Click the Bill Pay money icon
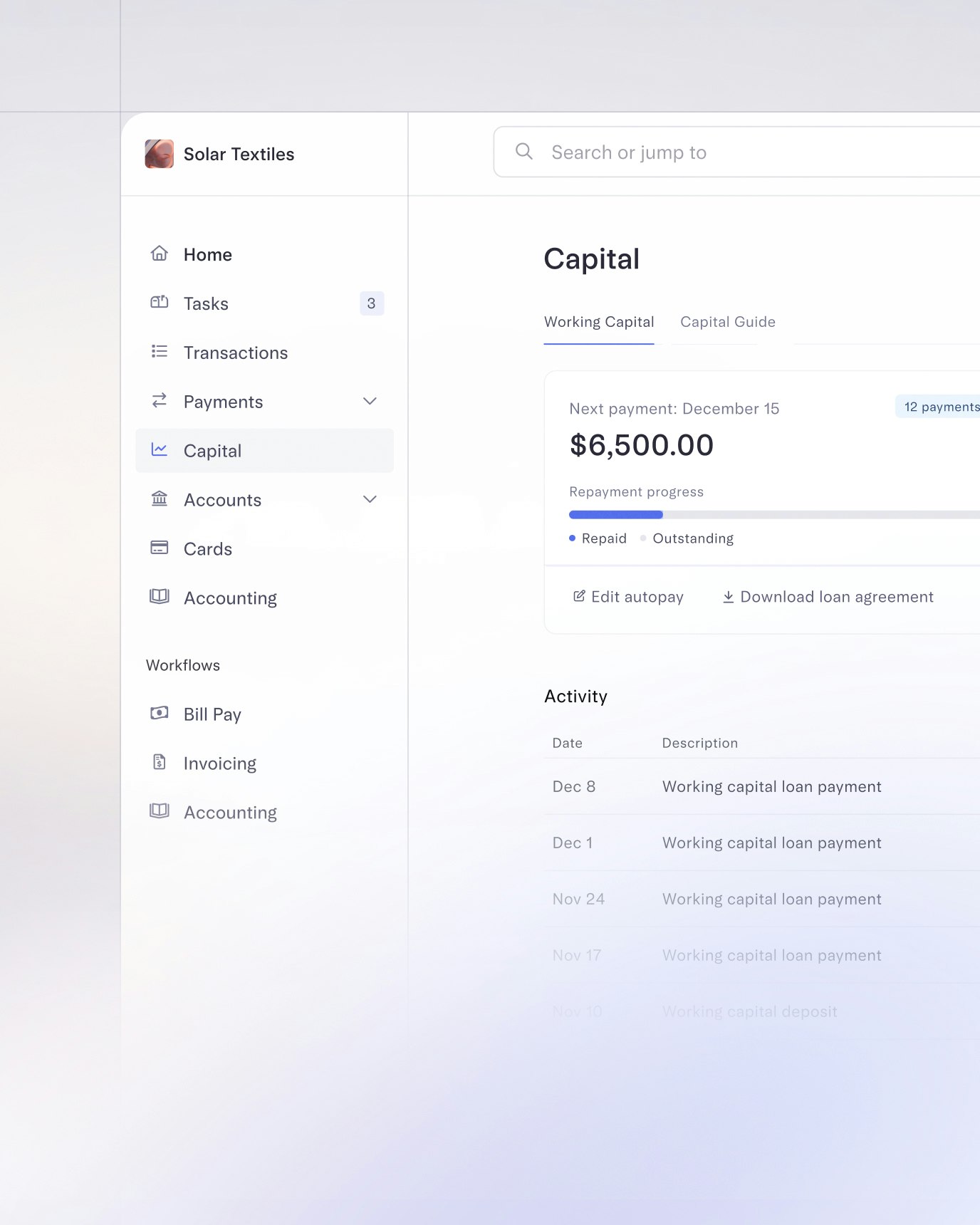The image size is (980, 1225). [x=160, y=713]
